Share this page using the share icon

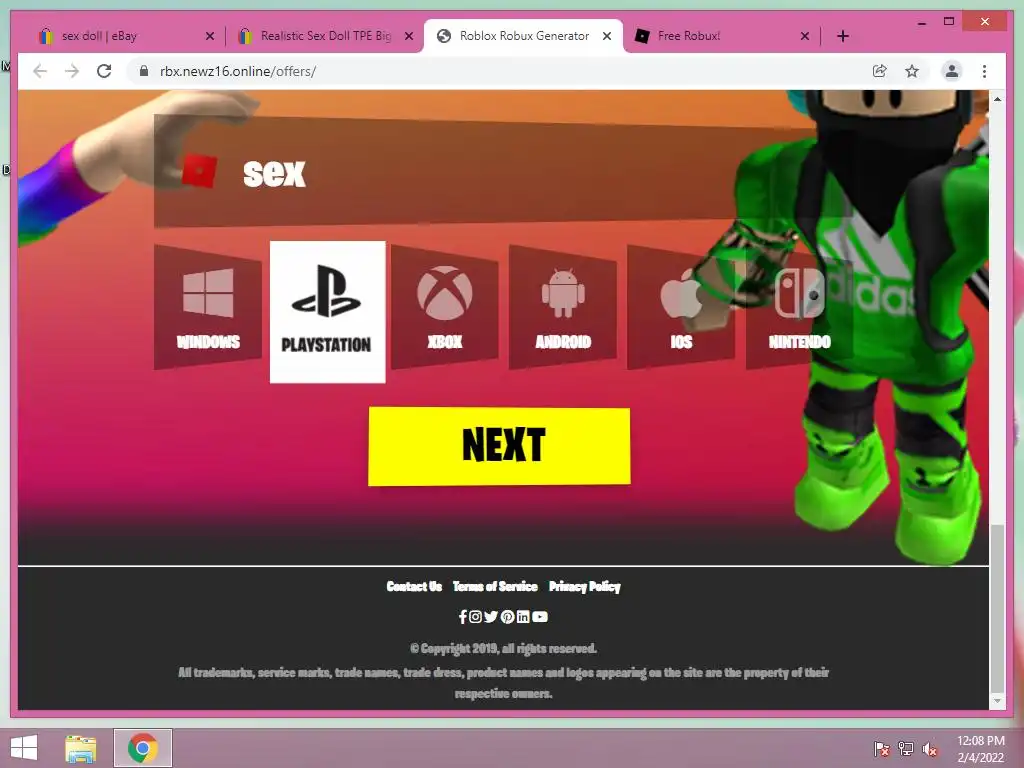(x=880, y=71)
